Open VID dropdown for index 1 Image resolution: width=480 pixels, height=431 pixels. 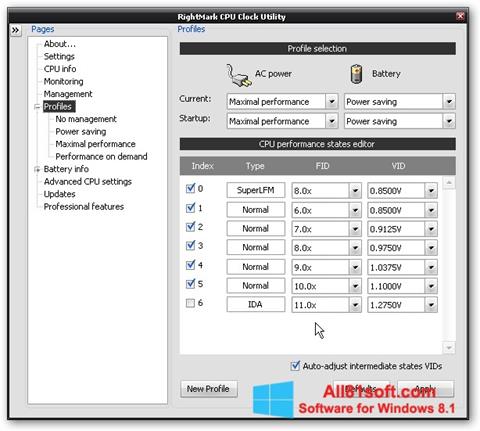431,210
